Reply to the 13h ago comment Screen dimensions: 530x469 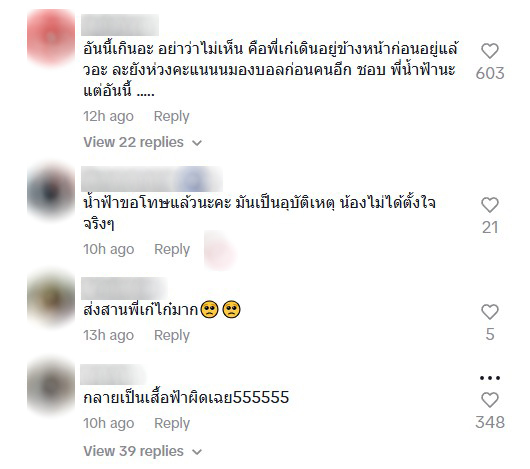[x=172, y=336]
